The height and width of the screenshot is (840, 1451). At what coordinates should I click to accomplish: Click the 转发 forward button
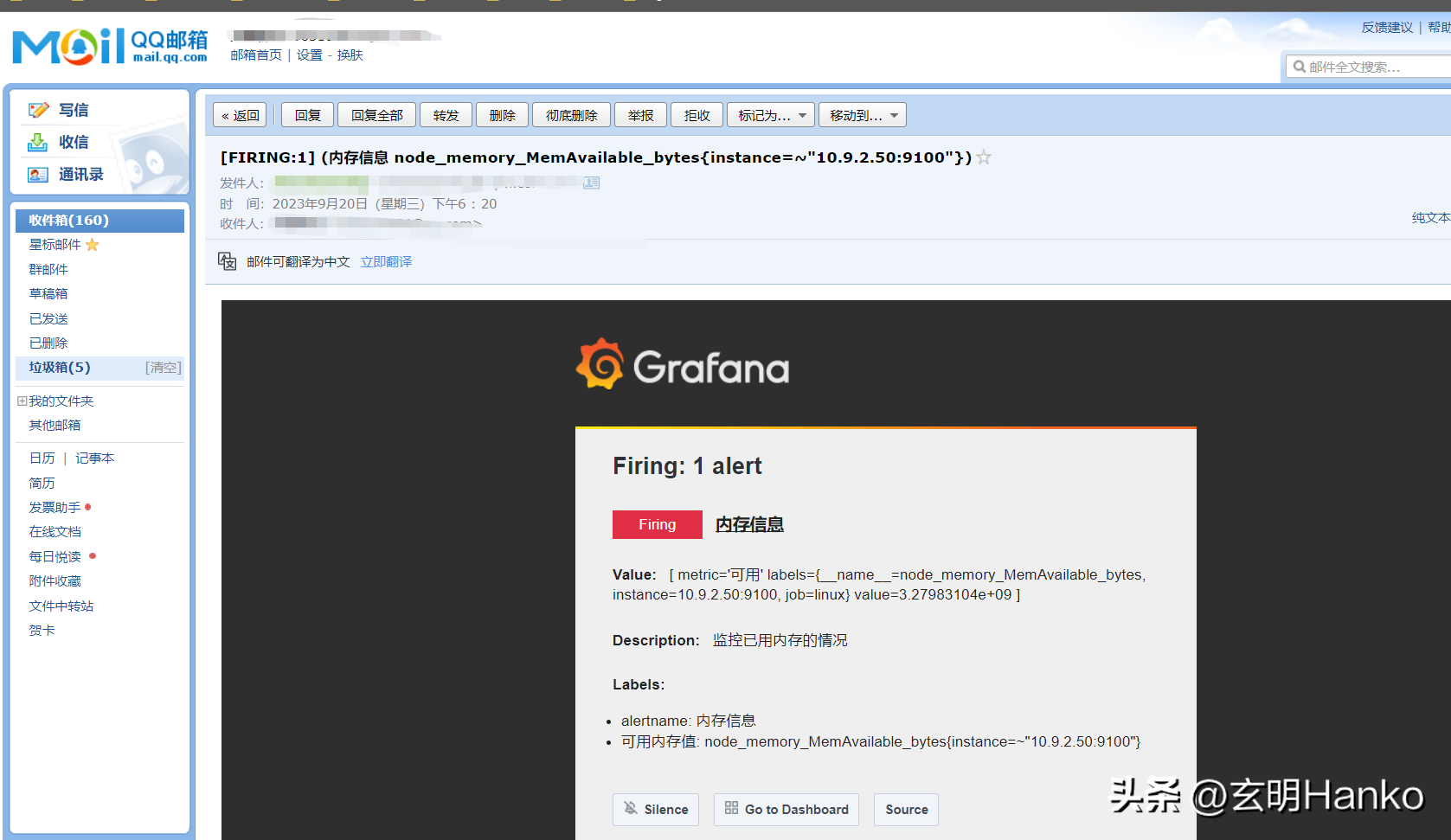[x=446, y=115]
